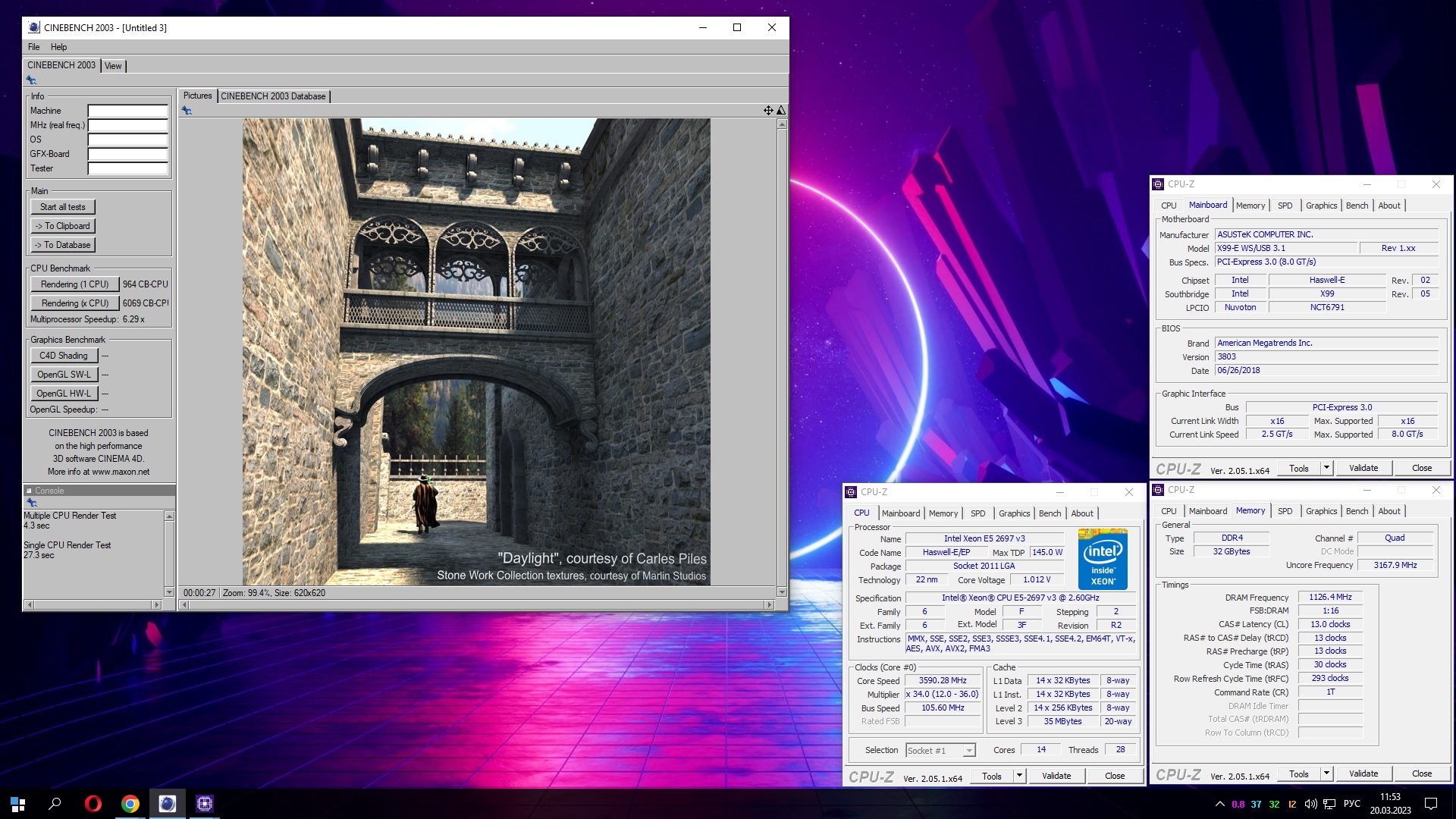Click Close button in CPU-Z Mainboard window
The height and width of the screenshot is (819, 1456).
1422,468
